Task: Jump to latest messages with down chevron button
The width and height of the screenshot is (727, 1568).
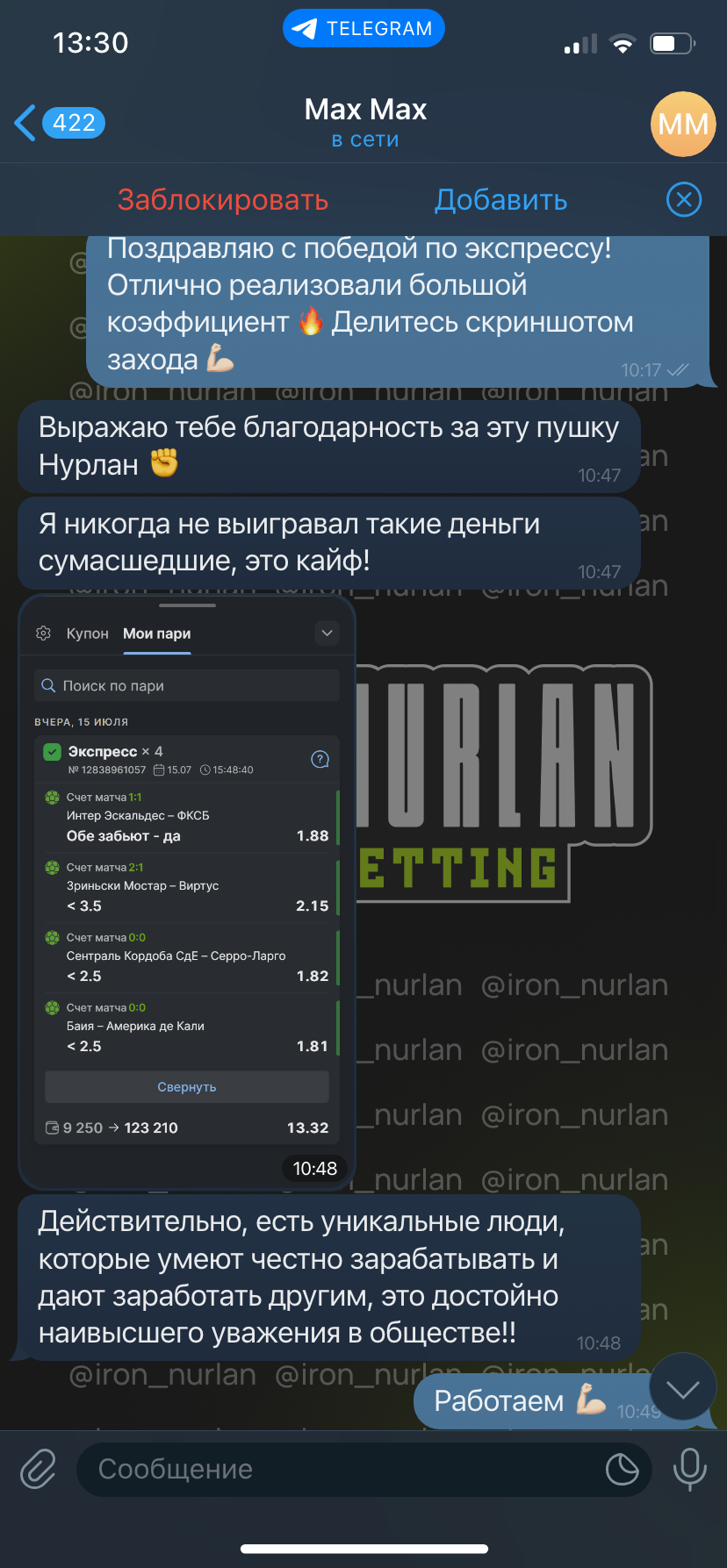Action: (x=683, y=1387)
